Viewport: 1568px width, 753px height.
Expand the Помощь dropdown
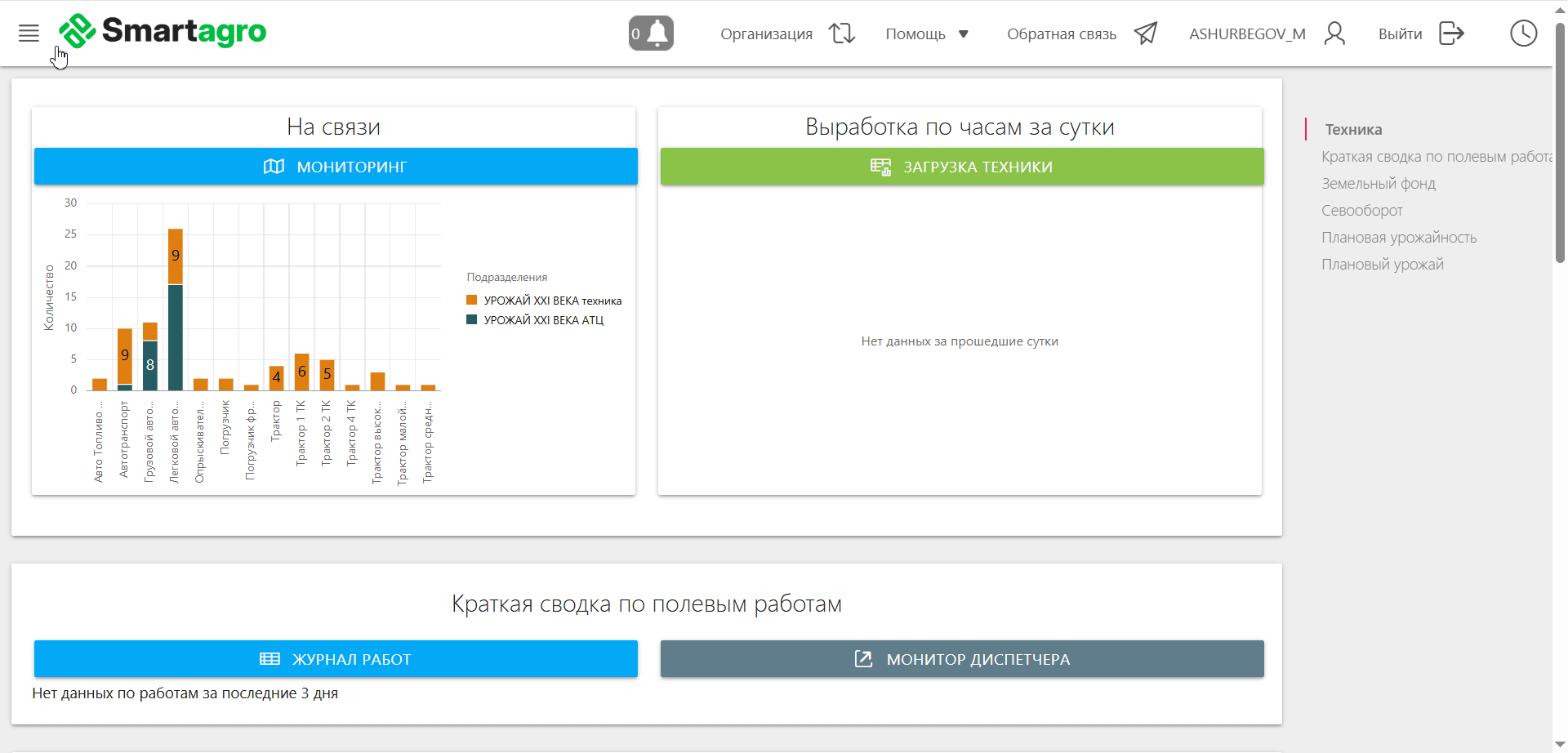(x=927, y=34)
